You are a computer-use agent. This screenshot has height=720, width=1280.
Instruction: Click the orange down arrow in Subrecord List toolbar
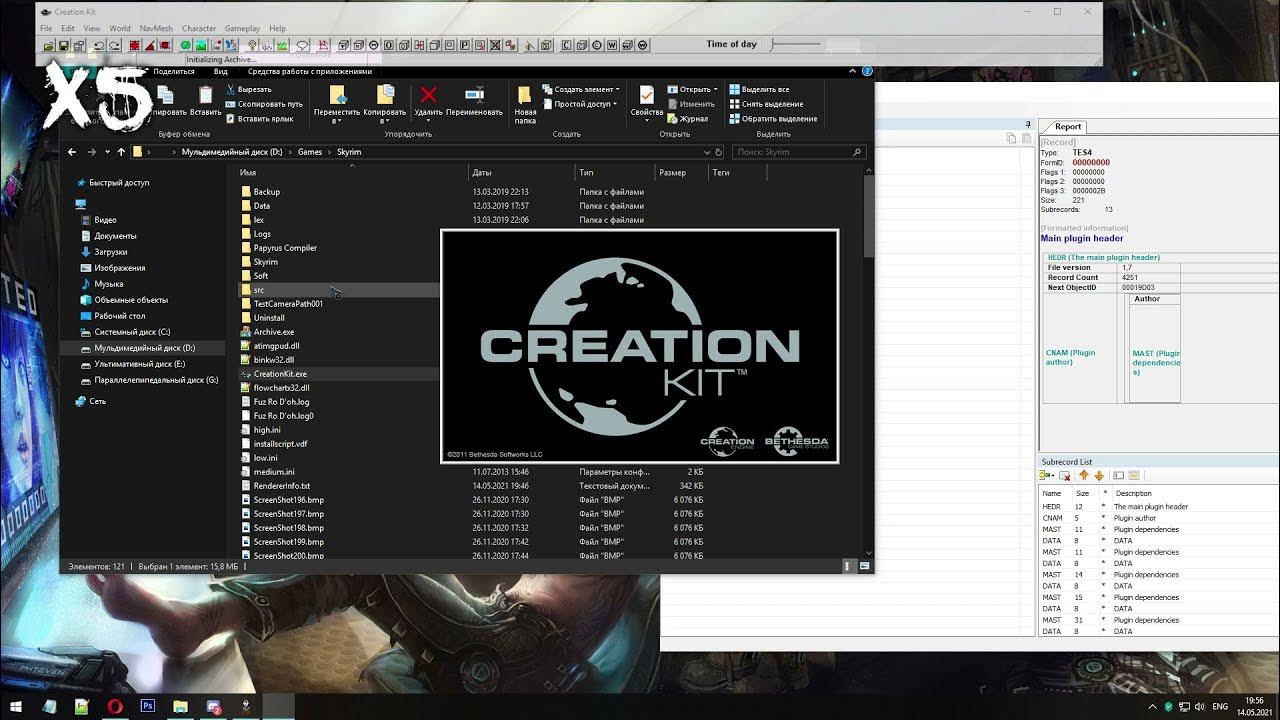tap(1099, 476)
